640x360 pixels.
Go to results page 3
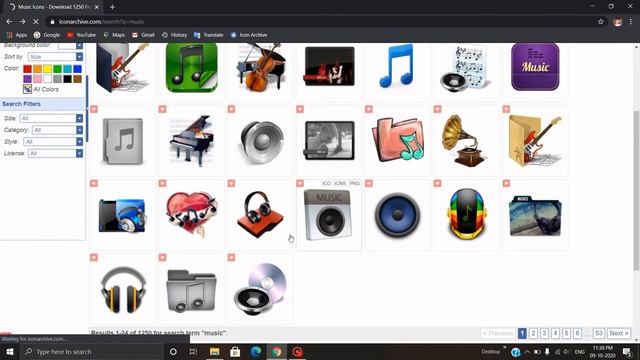click(x=544, y=333)
